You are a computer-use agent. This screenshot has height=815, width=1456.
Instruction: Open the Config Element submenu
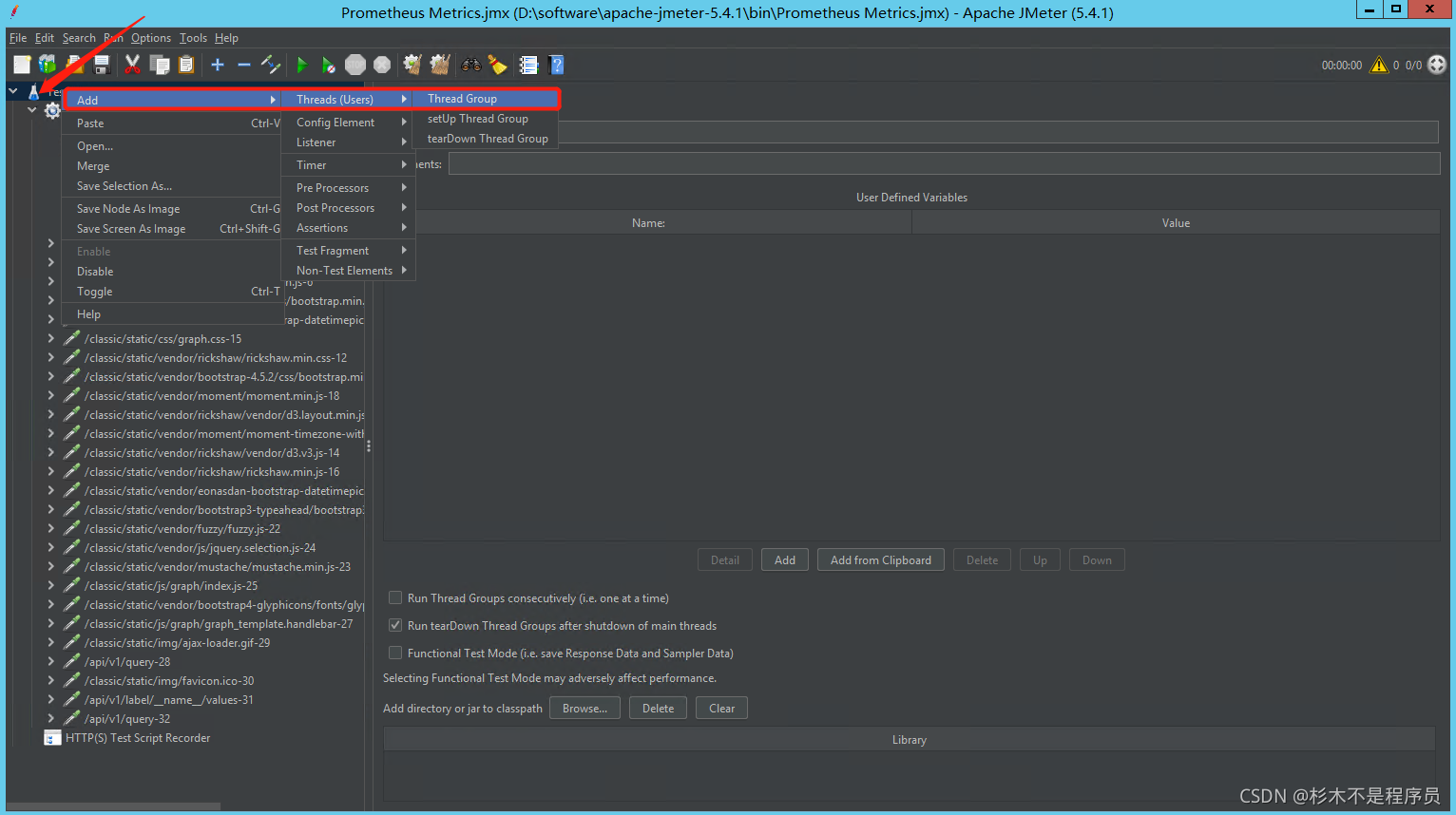(348, 123)
